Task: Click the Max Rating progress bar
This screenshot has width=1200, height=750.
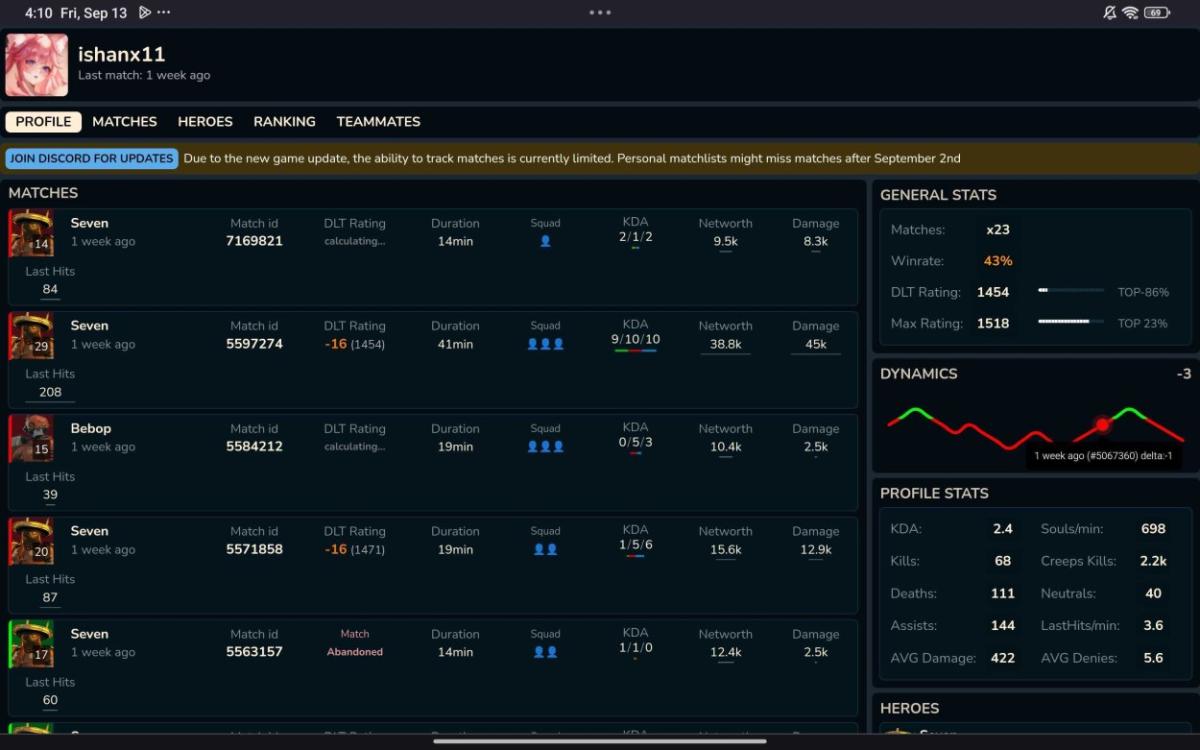Action: (1070, 323)
